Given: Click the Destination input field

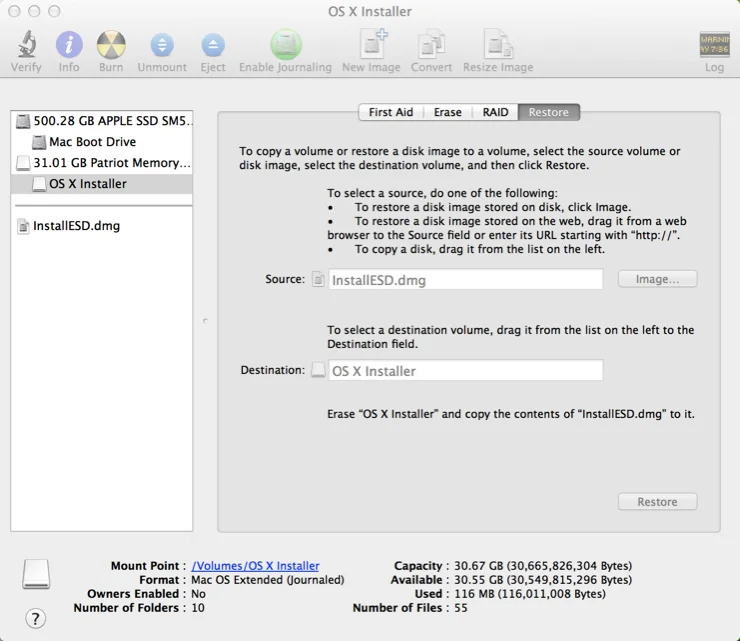Looking at the screenshot, I should 465,371.
